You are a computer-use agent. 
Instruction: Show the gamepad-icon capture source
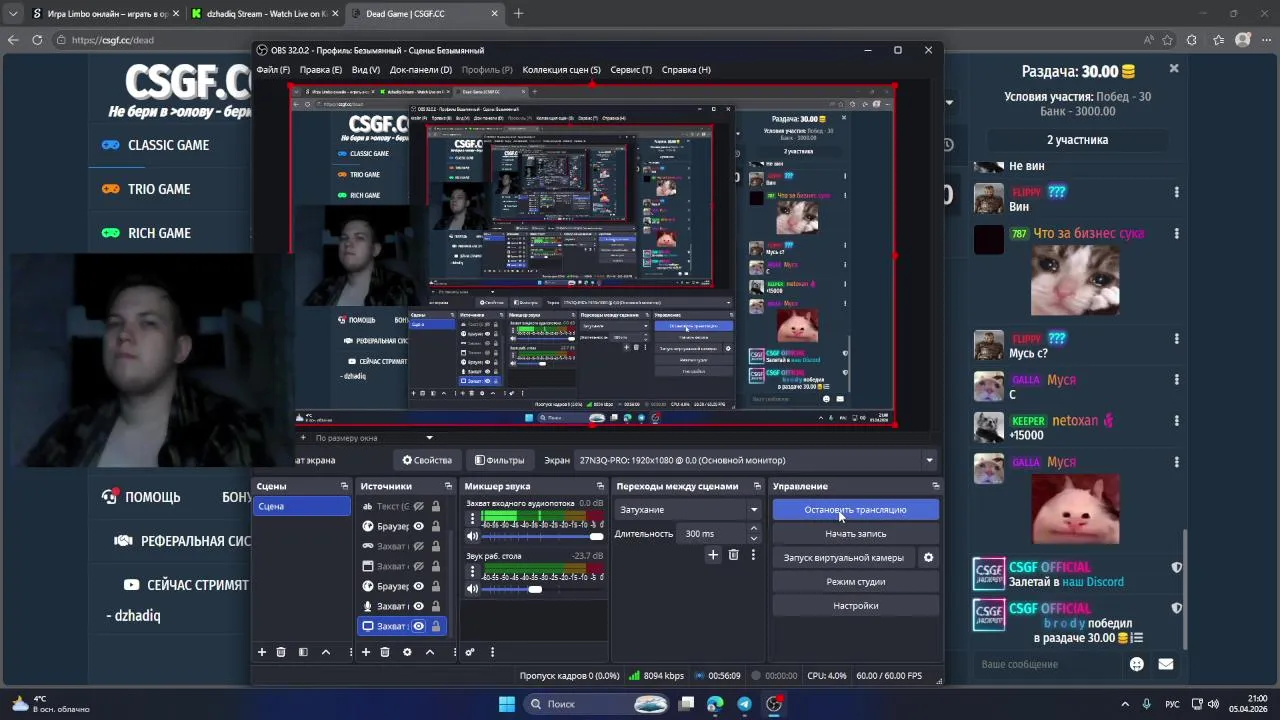click(419, 546)
